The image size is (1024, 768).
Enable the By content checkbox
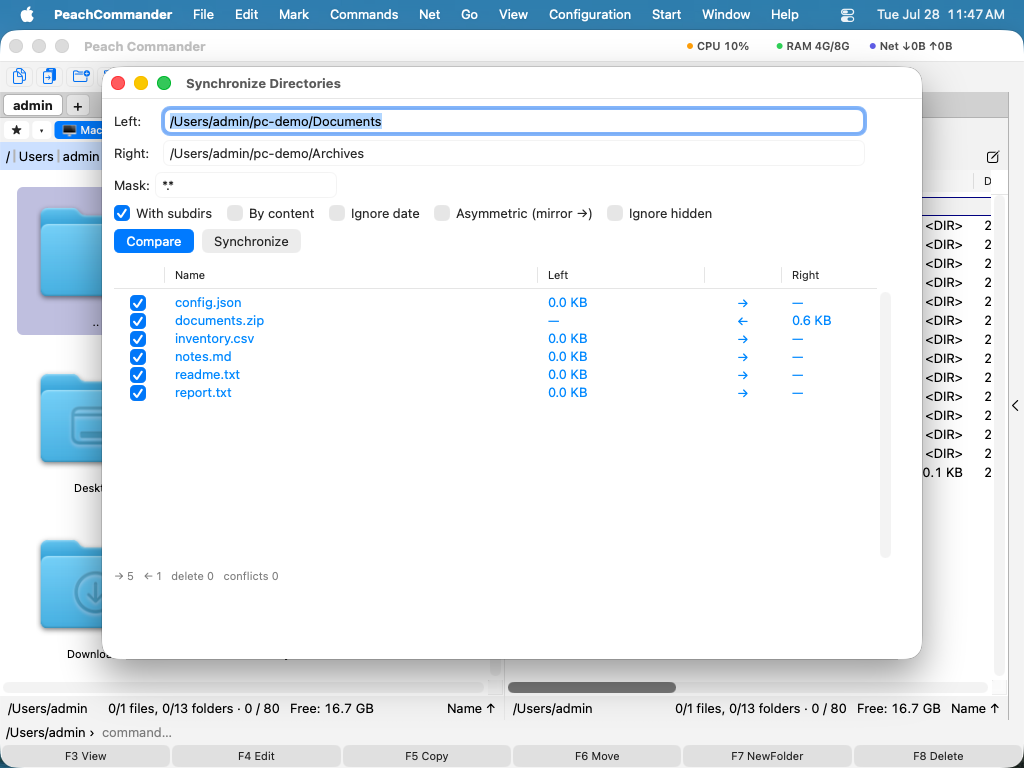coord(235,214)
